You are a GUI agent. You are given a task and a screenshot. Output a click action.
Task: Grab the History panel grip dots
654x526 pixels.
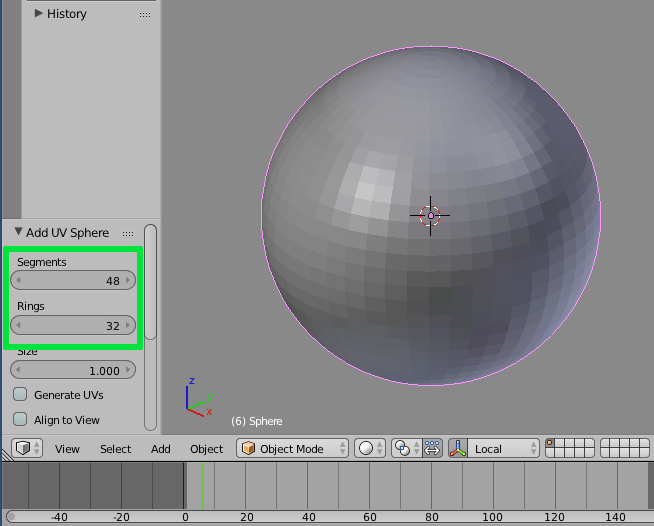[x=145, y=15]
